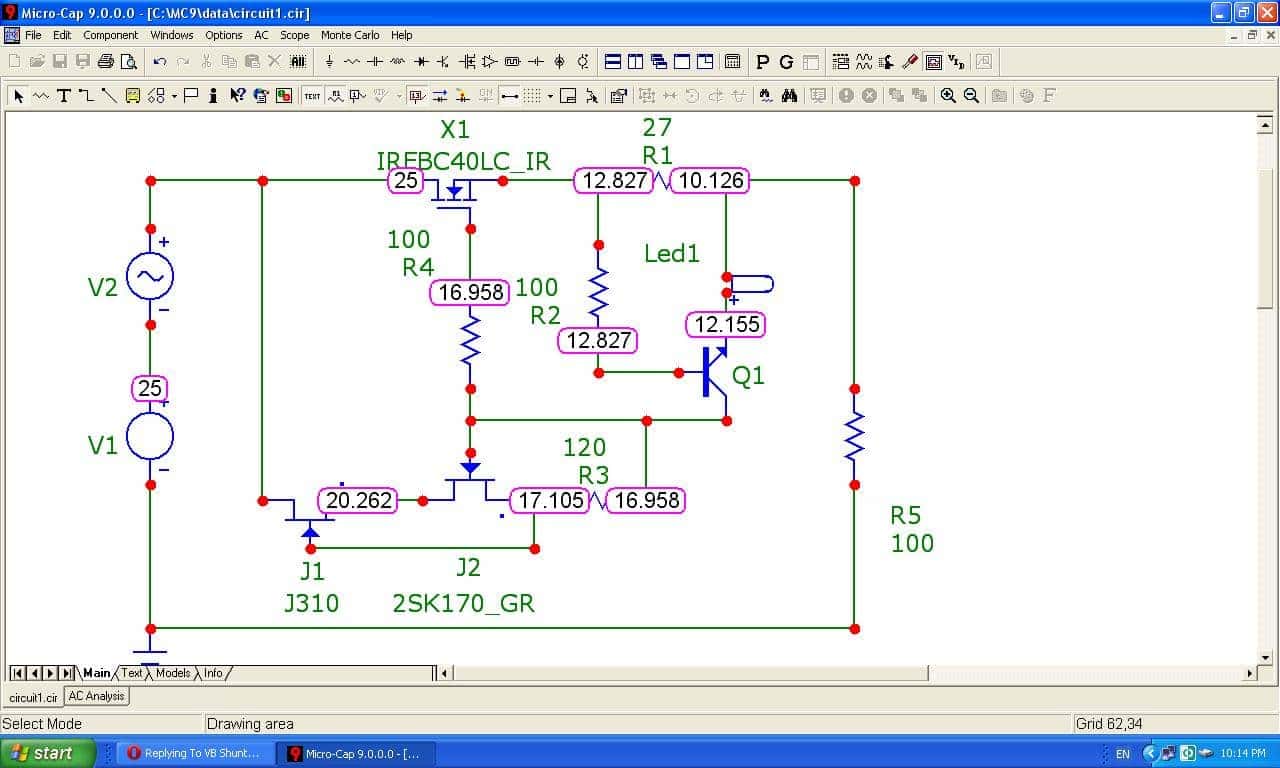Select the arrow Select Mode tool

18,96
